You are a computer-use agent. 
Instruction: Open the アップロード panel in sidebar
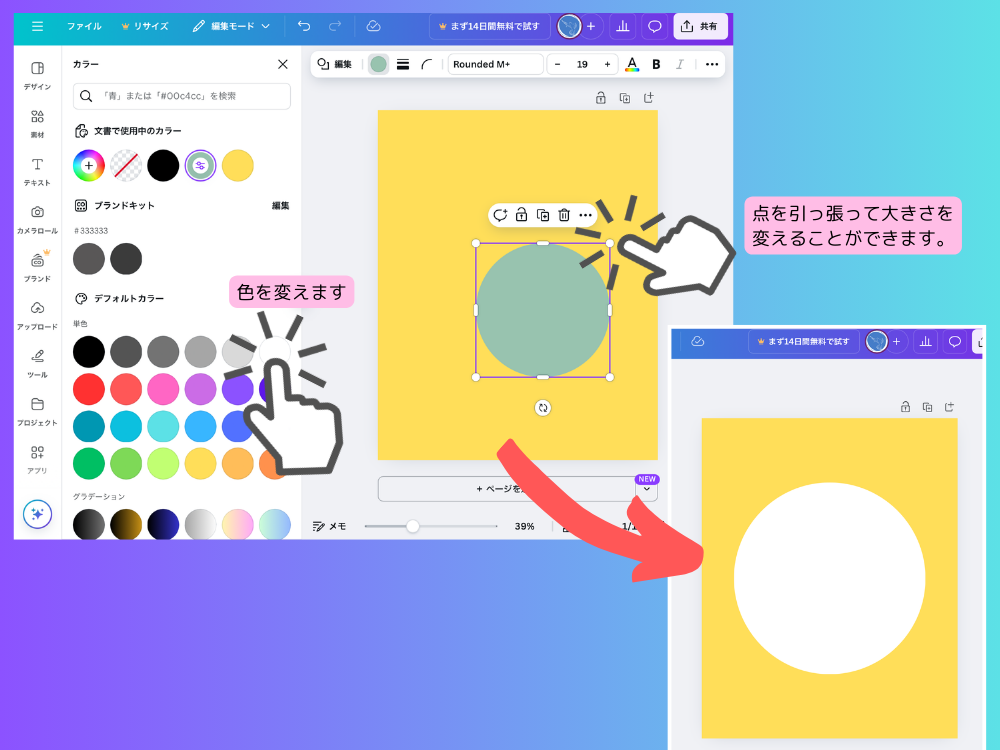point(37,314)
